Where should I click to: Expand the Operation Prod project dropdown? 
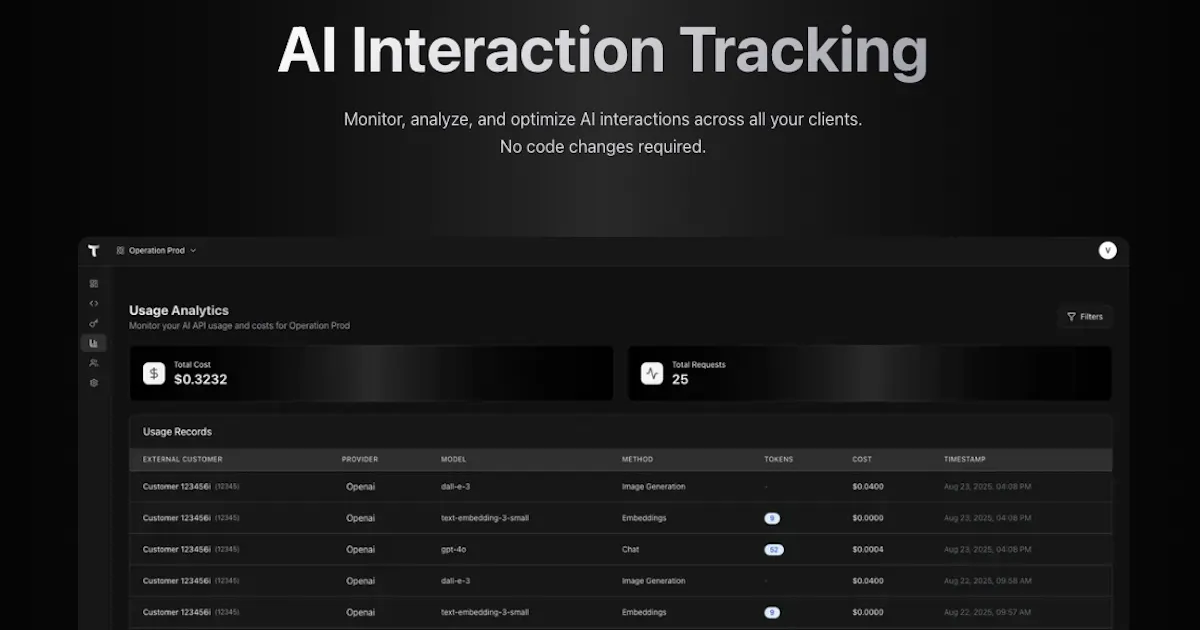click(157, 251)
